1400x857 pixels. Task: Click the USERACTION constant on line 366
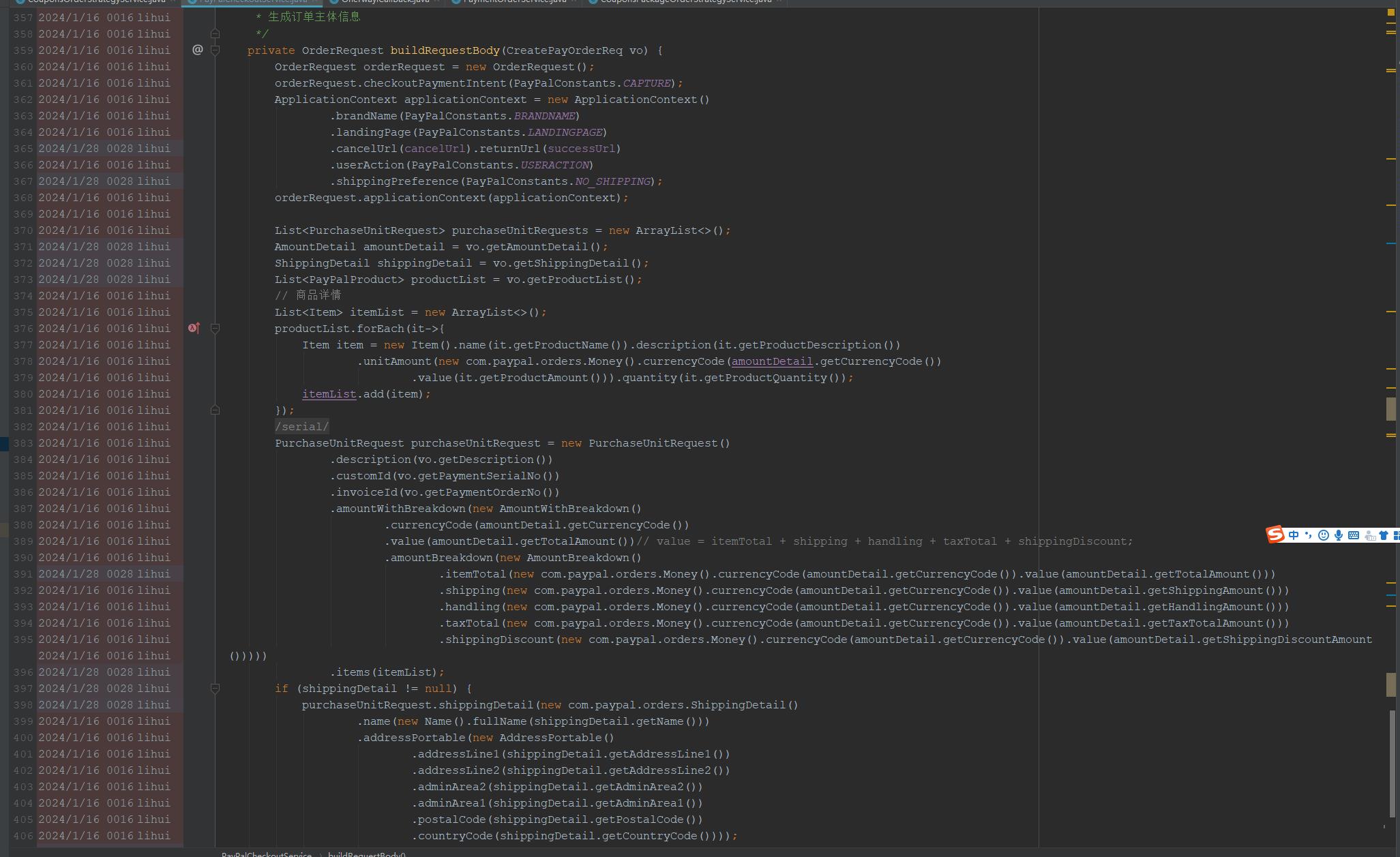tap(555, 165)
